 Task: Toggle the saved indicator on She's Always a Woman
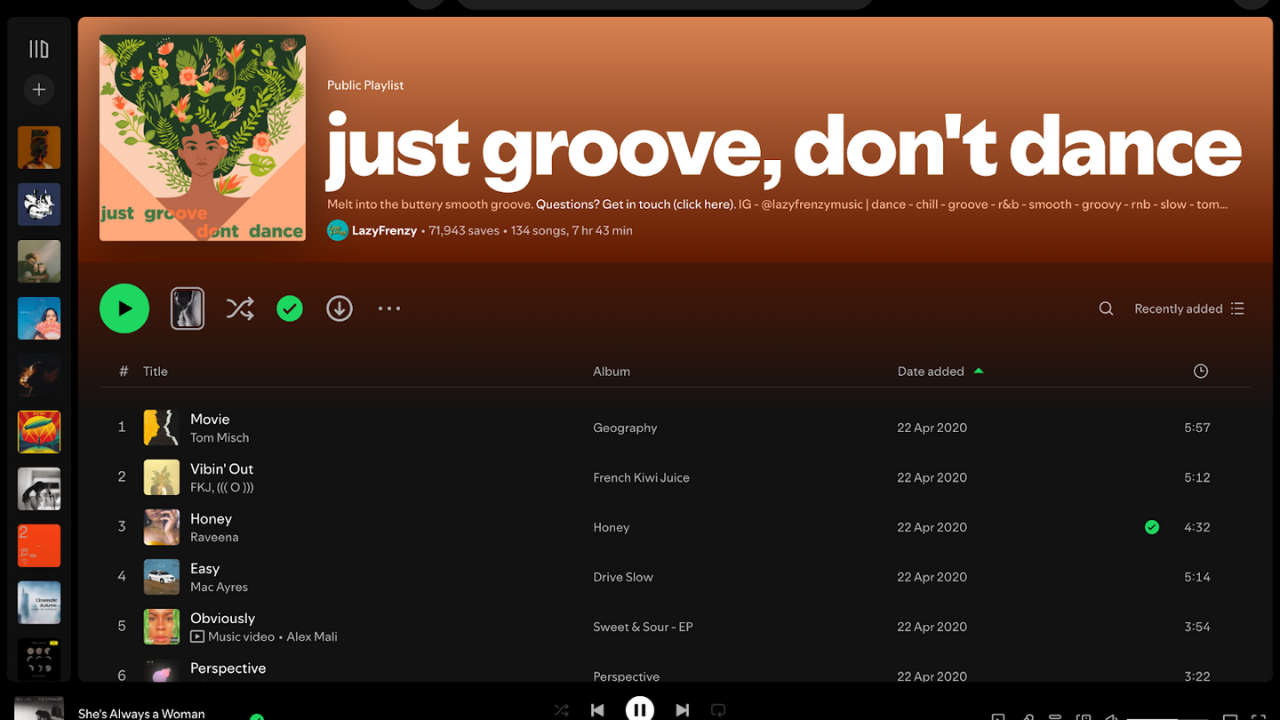click(x=256, y=716)
